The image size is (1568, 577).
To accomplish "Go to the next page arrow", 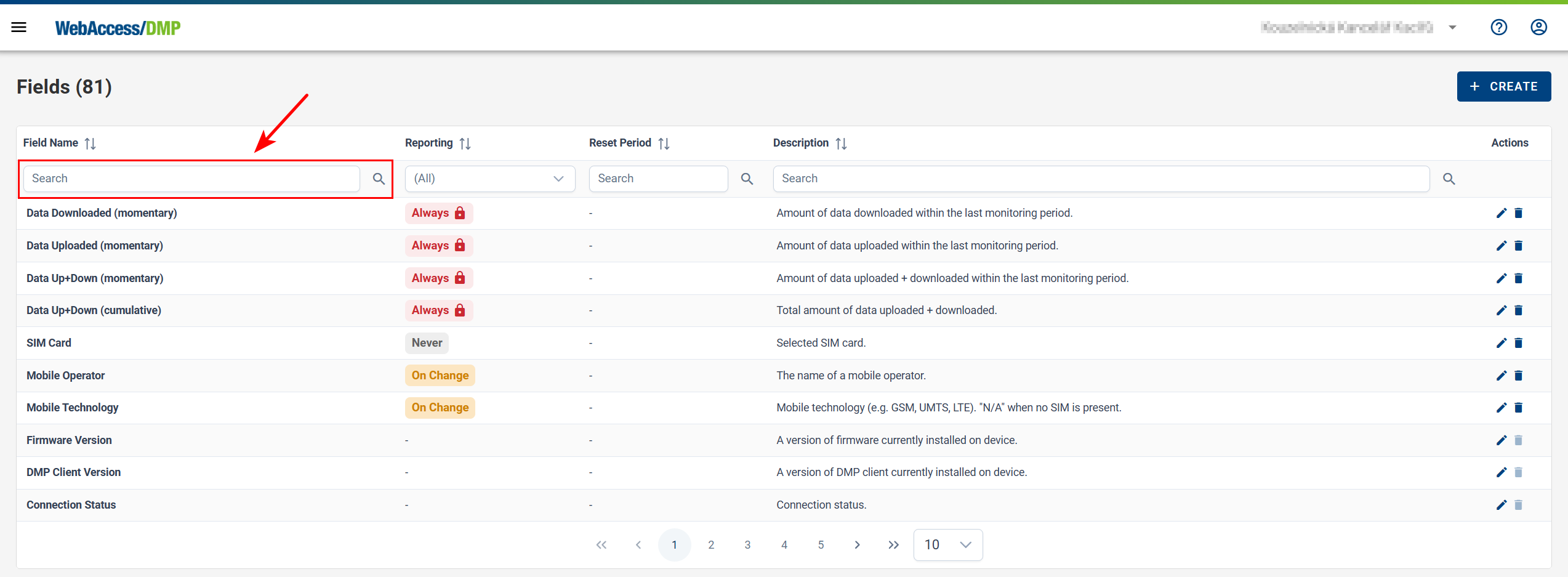I will coord(857,545).
